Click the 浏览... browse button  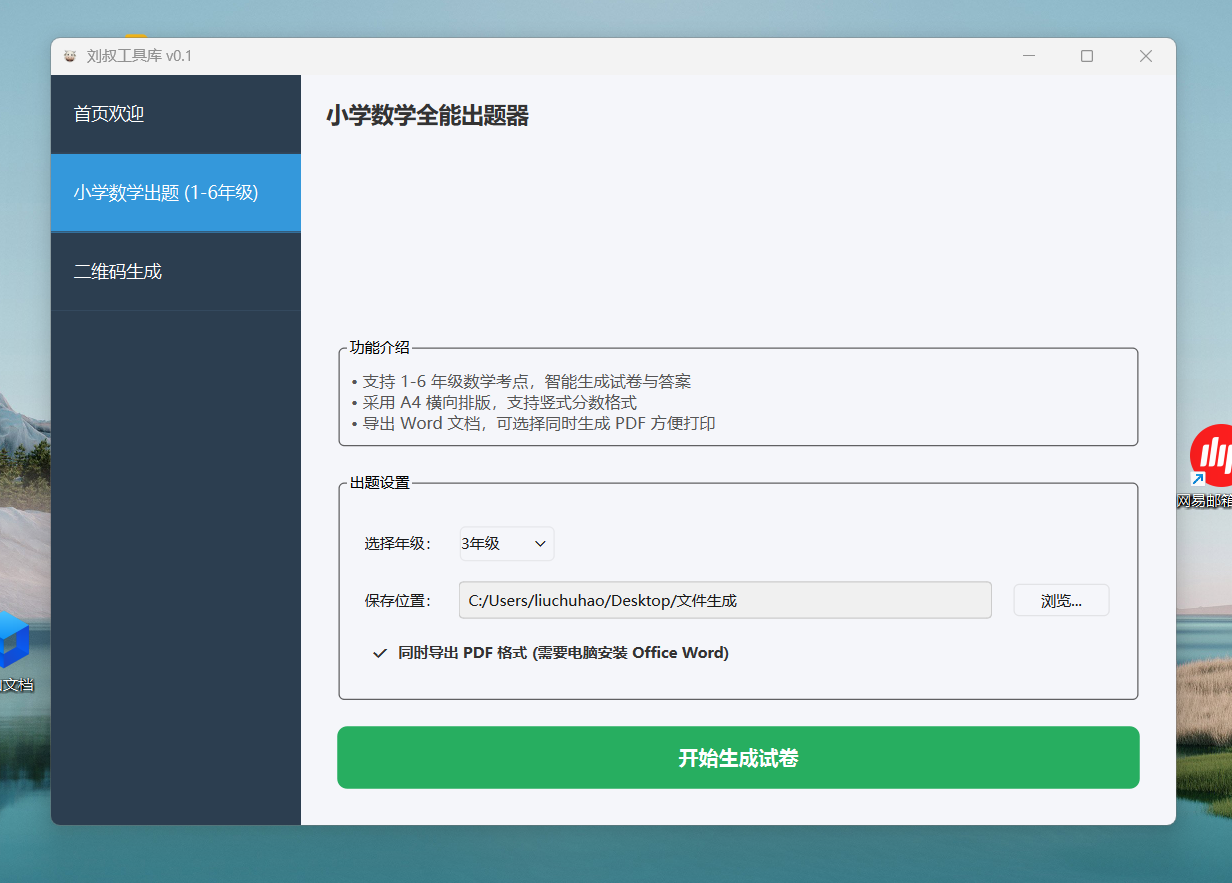click(1061, 601)
